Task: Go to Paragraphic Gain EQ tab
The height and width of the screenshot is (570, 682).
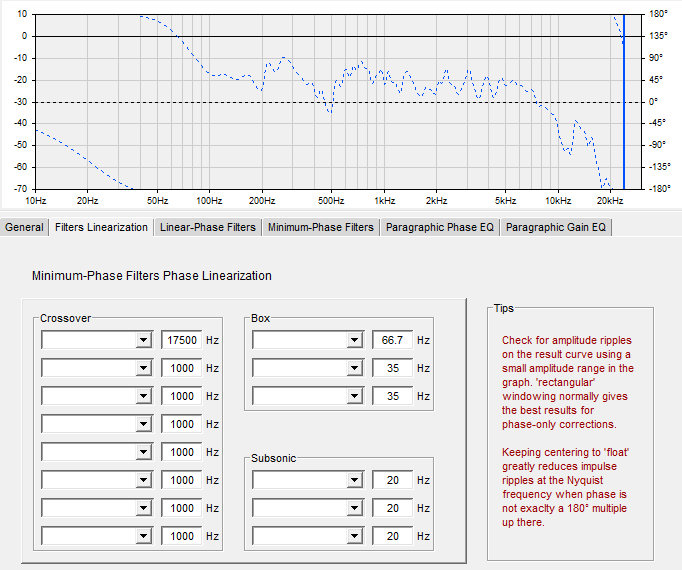Action: [x=555, y=227]
